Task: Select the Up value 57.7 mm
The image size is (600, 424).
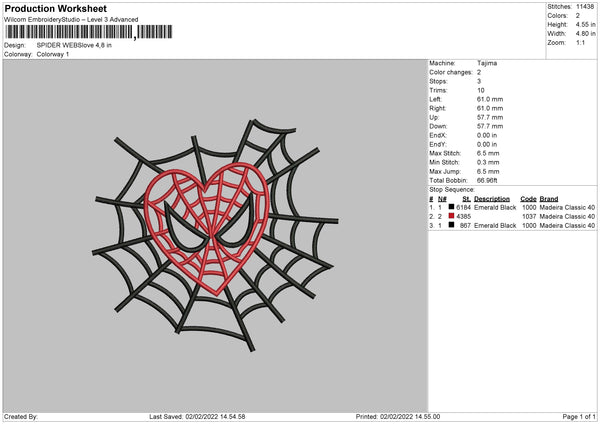Action: [x=490, y=117]
